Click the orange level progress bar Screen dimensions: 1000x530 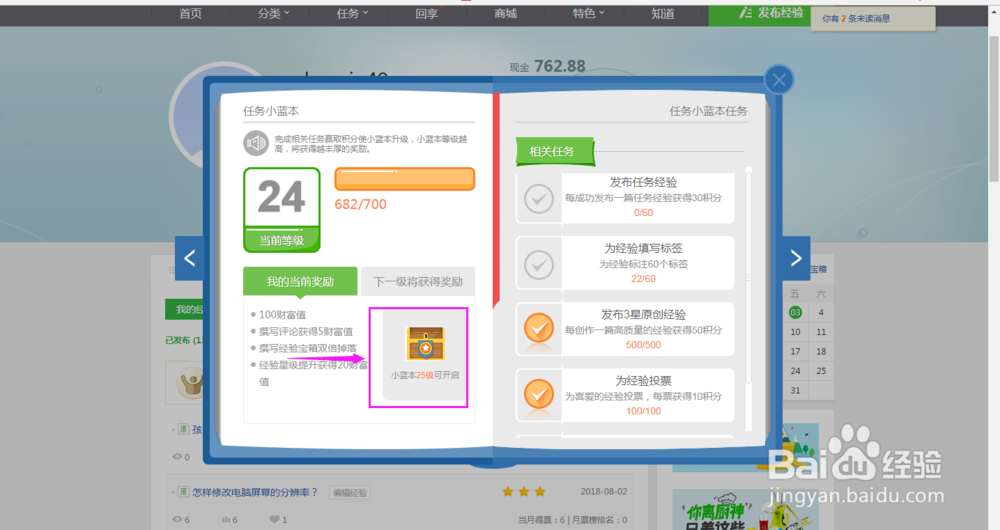[405, 179]
